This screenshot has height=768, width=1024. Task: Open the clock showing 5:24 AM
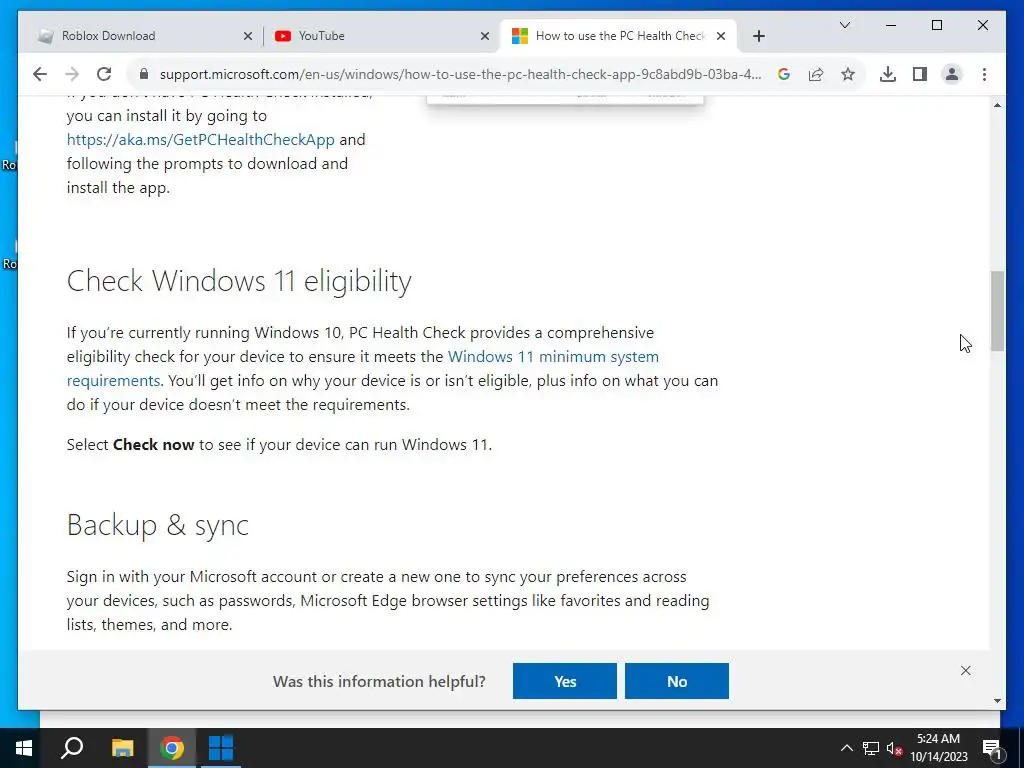(938, 748)
